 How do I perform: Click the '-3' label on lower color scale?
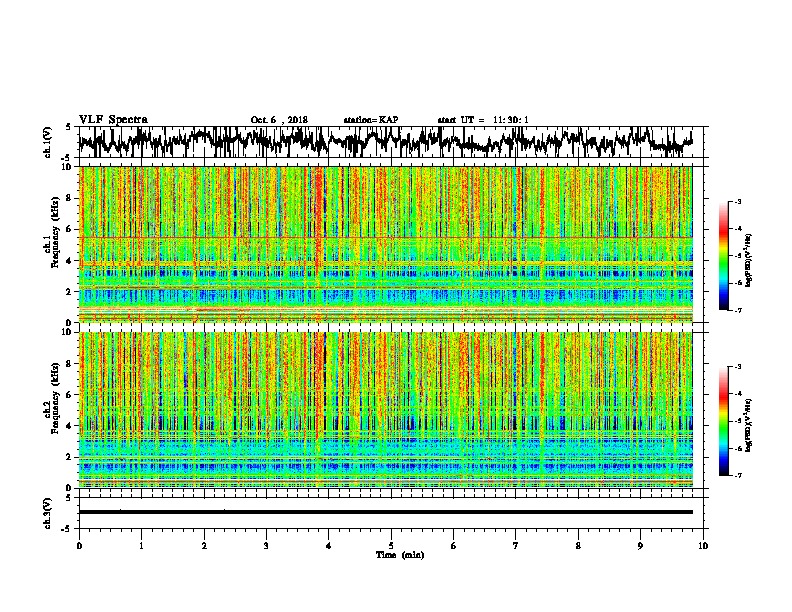coord(737,367)
